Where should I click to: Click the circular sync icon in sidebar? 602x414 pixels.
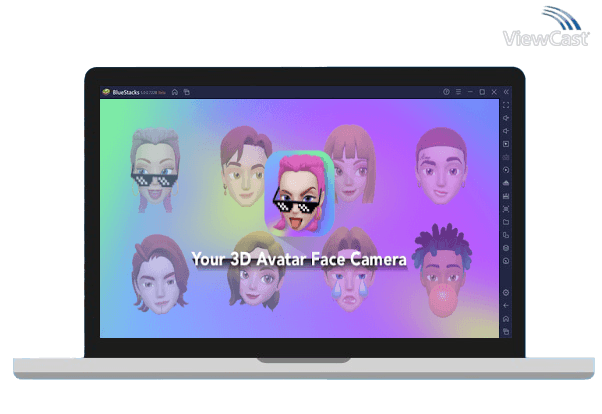pos(506,170)
